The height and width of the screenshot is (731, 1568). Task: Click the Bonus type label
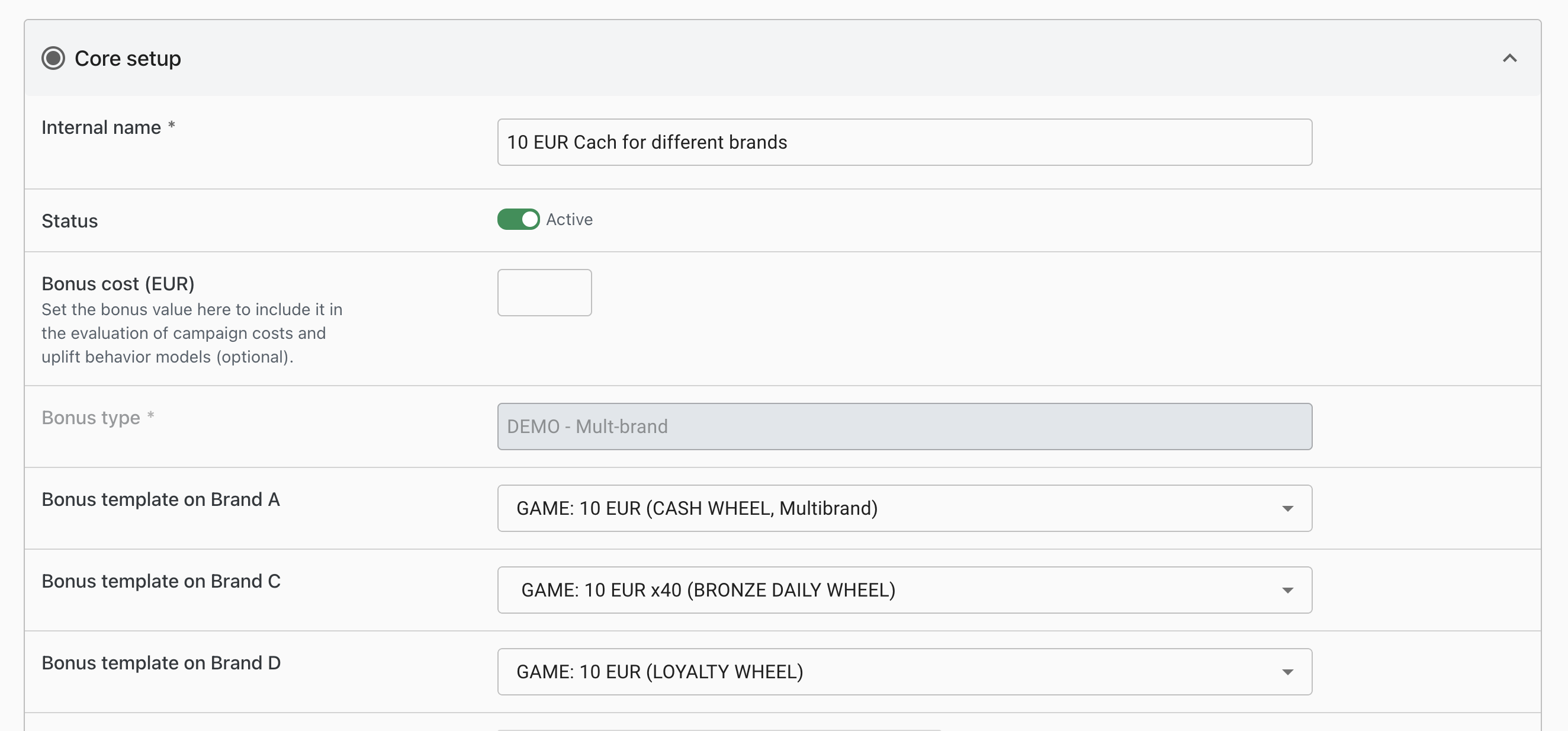[91, 418]
